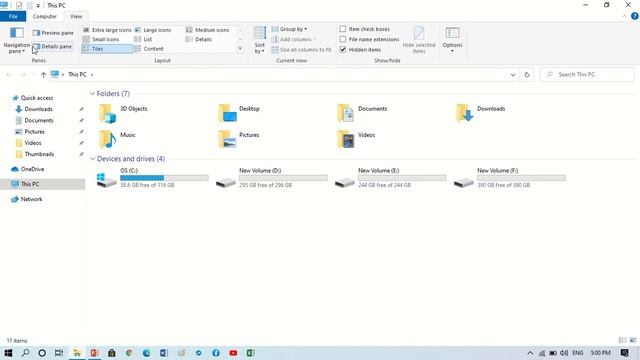Open Task View on the taskbar
This screenshot has width=640, height=360.
(x=59, y=353)
